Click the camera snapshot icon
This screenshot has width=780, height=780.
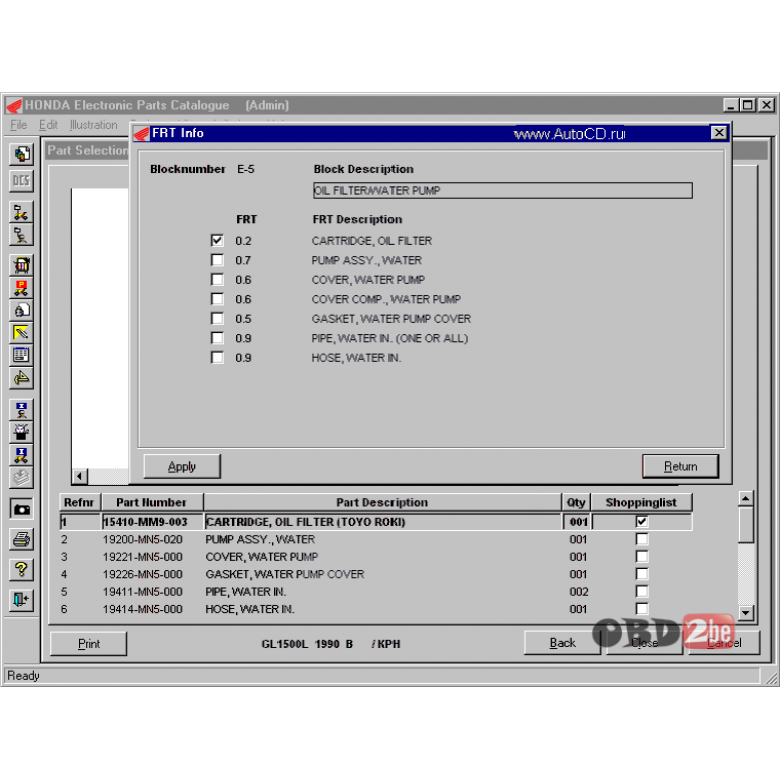coord(21,509)
